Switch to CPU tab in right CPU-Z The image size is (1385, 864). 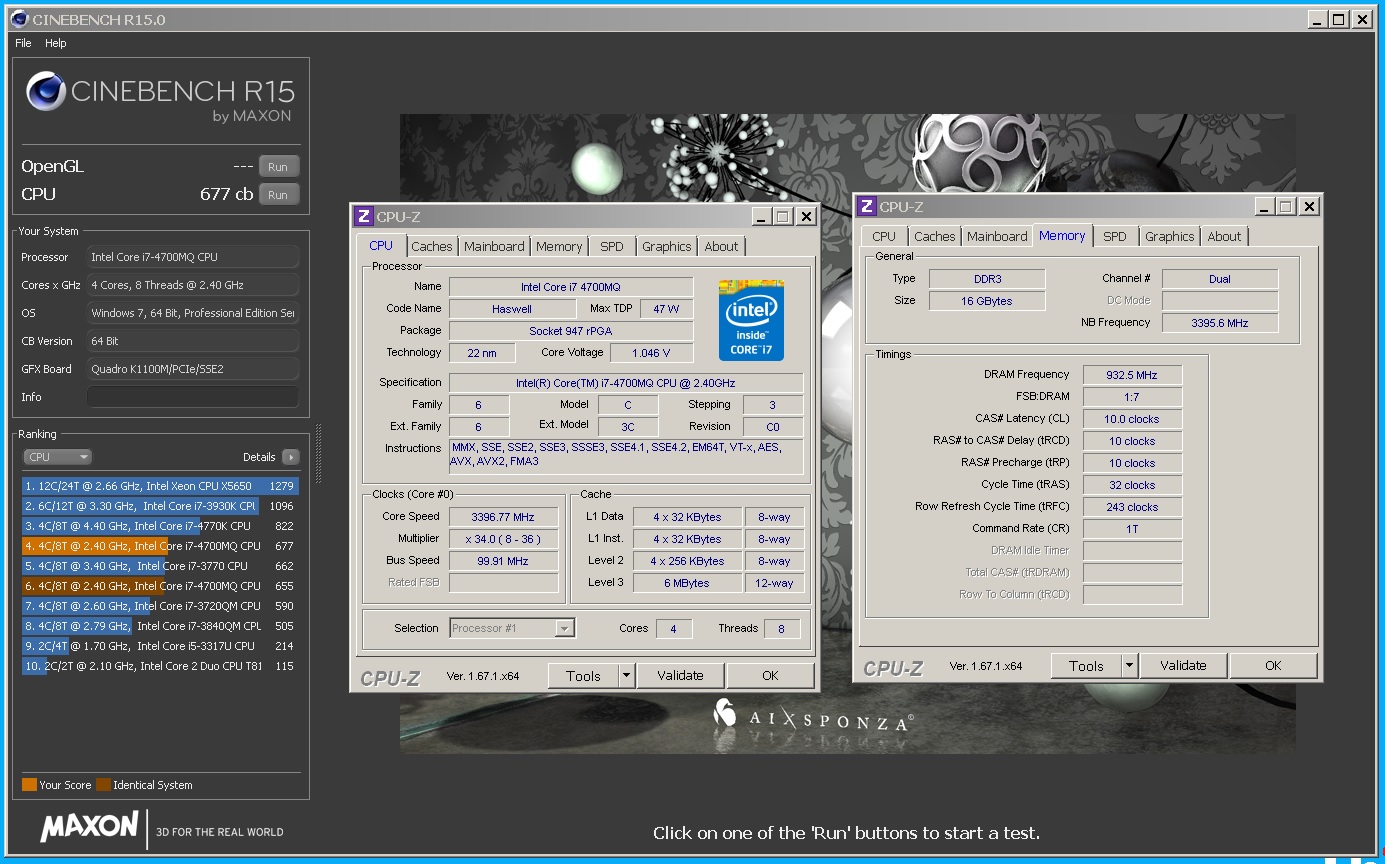click(884, 237)
